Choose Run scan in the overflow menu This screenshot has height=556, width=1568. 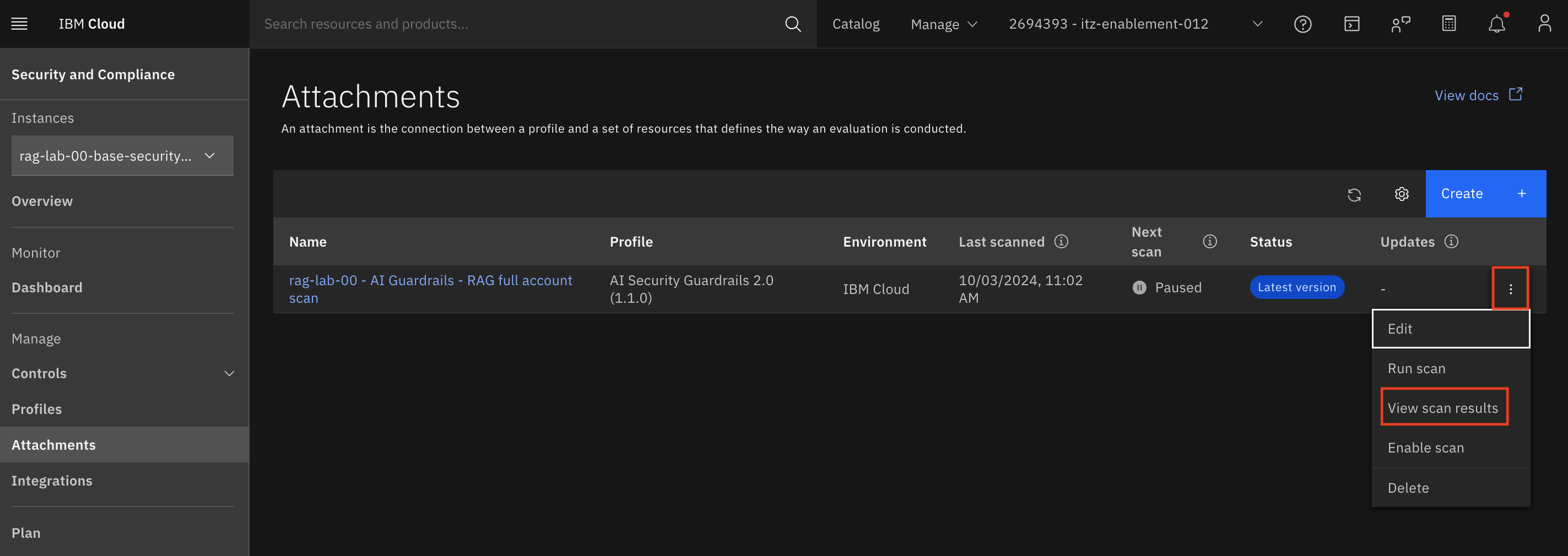[x=1416, y=369]
